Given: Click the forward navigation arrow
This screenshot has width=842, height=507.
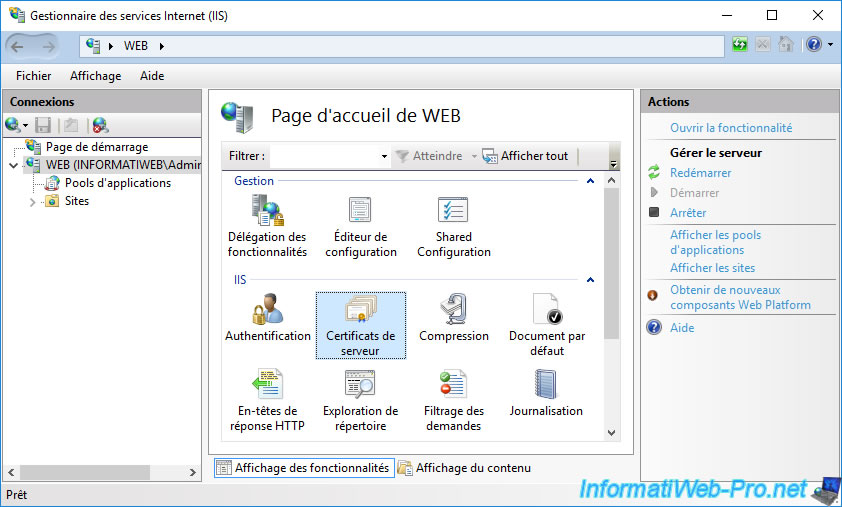Looking at the screenshot, I should pos(48,47).
